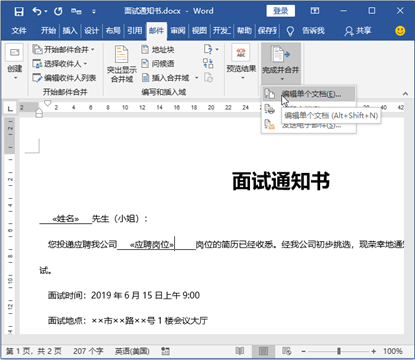
Task: Click the smiley feedback icon
Action: (400, 31)
